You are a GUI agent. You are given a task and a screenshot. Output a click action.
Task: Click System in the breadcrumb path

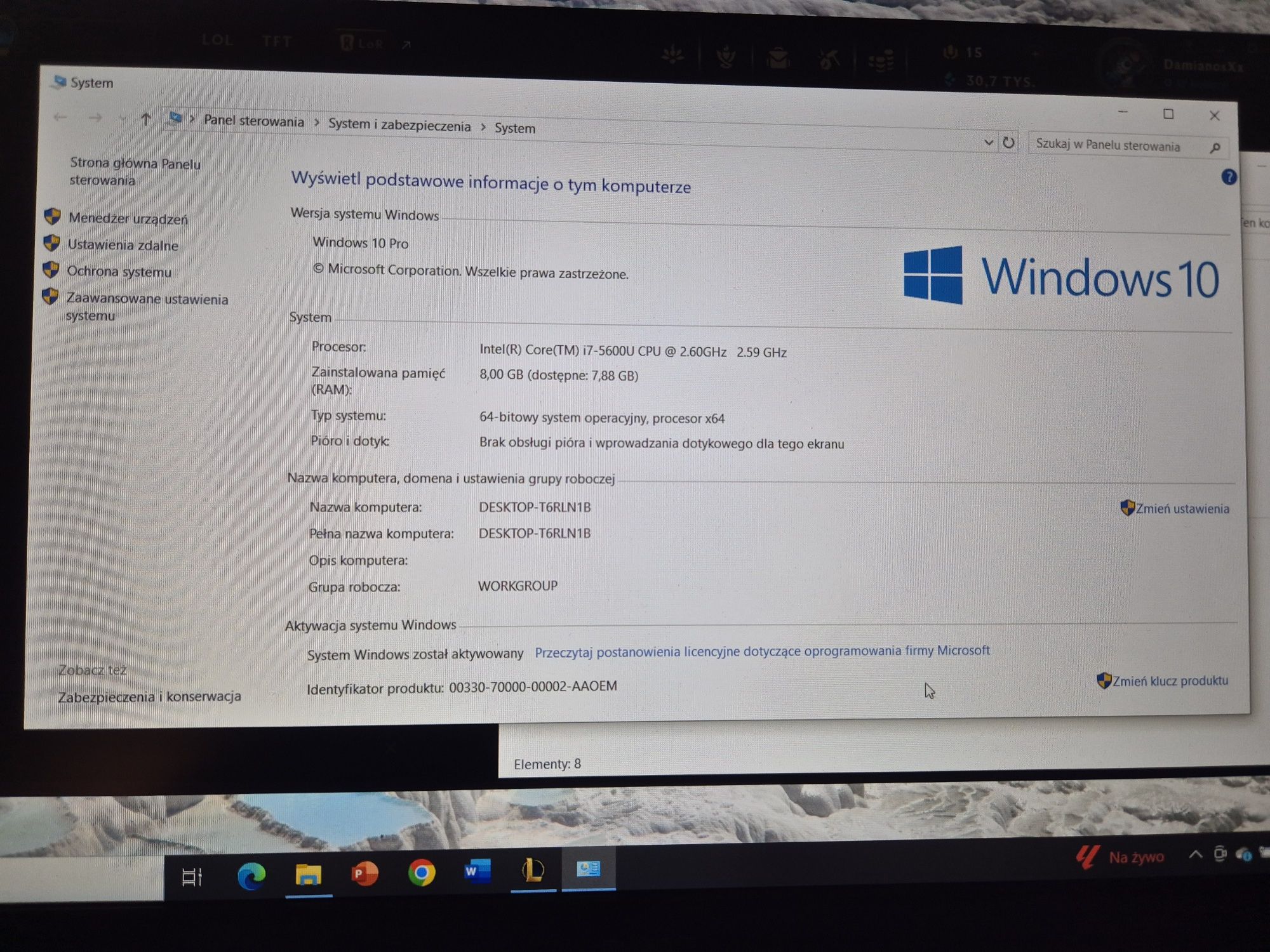pos(515,128)
